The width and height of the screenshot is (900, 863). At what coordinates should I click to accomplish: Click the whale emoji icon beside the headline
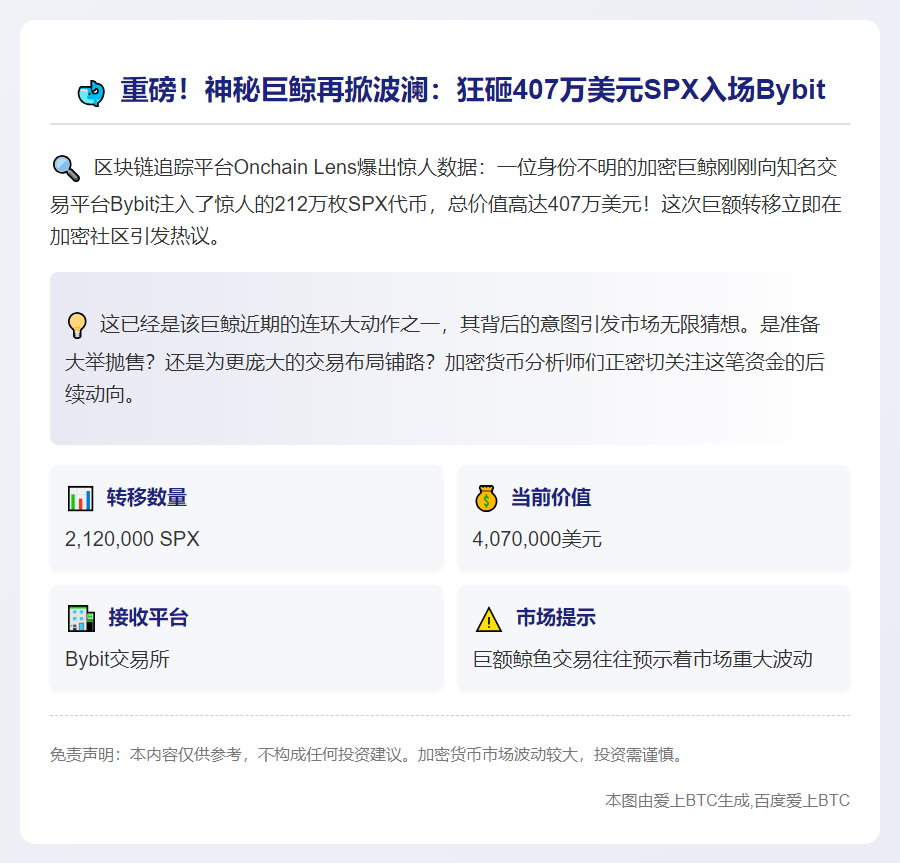point(91,93)
